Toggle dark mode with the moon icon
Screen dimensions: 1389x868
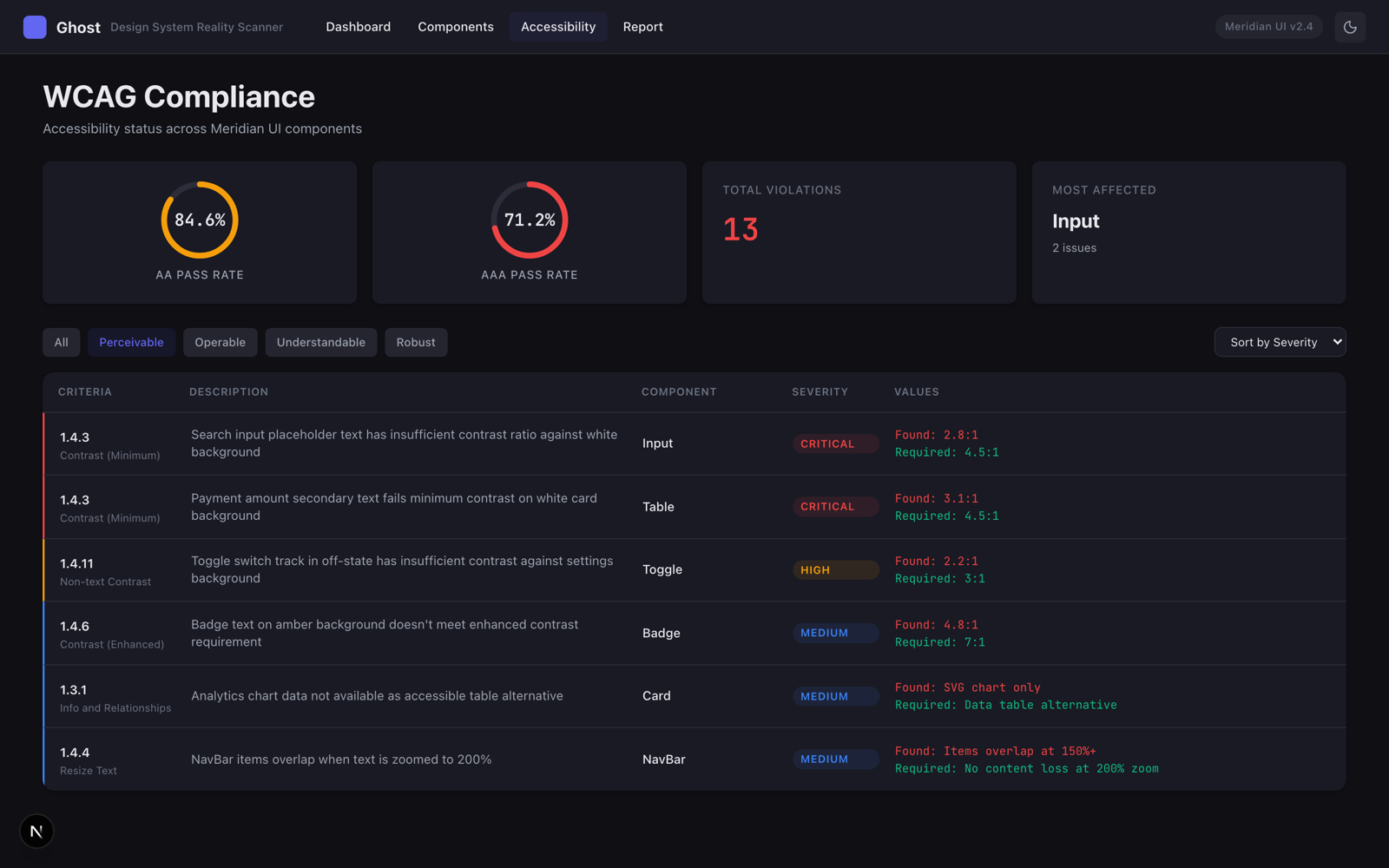[x=1350, y=27]
